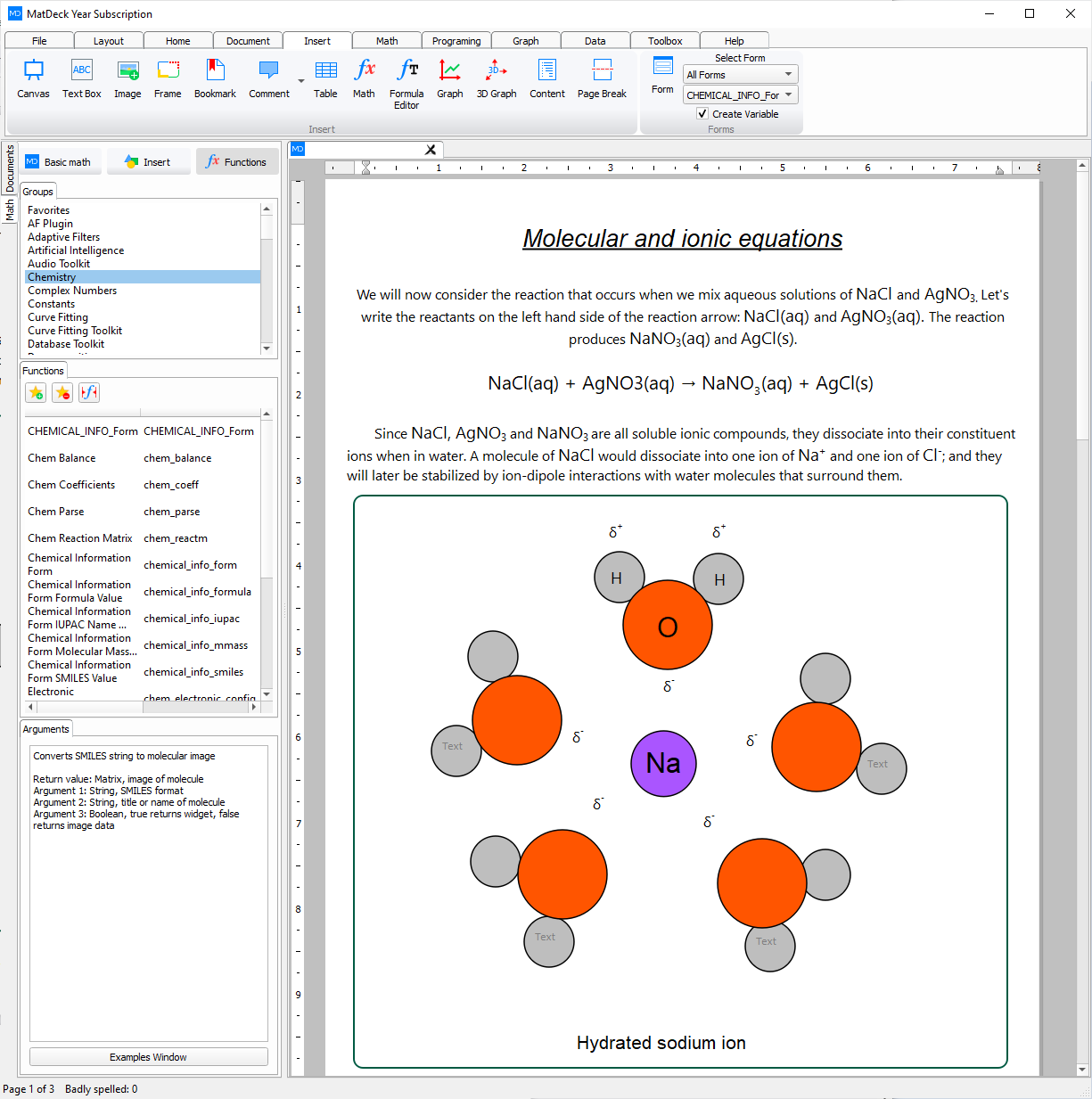Toggle the Create Variable checkbox
The height and width of the screenshot is (1099, 1092).
pyautogui.click(x=702, y=114)
